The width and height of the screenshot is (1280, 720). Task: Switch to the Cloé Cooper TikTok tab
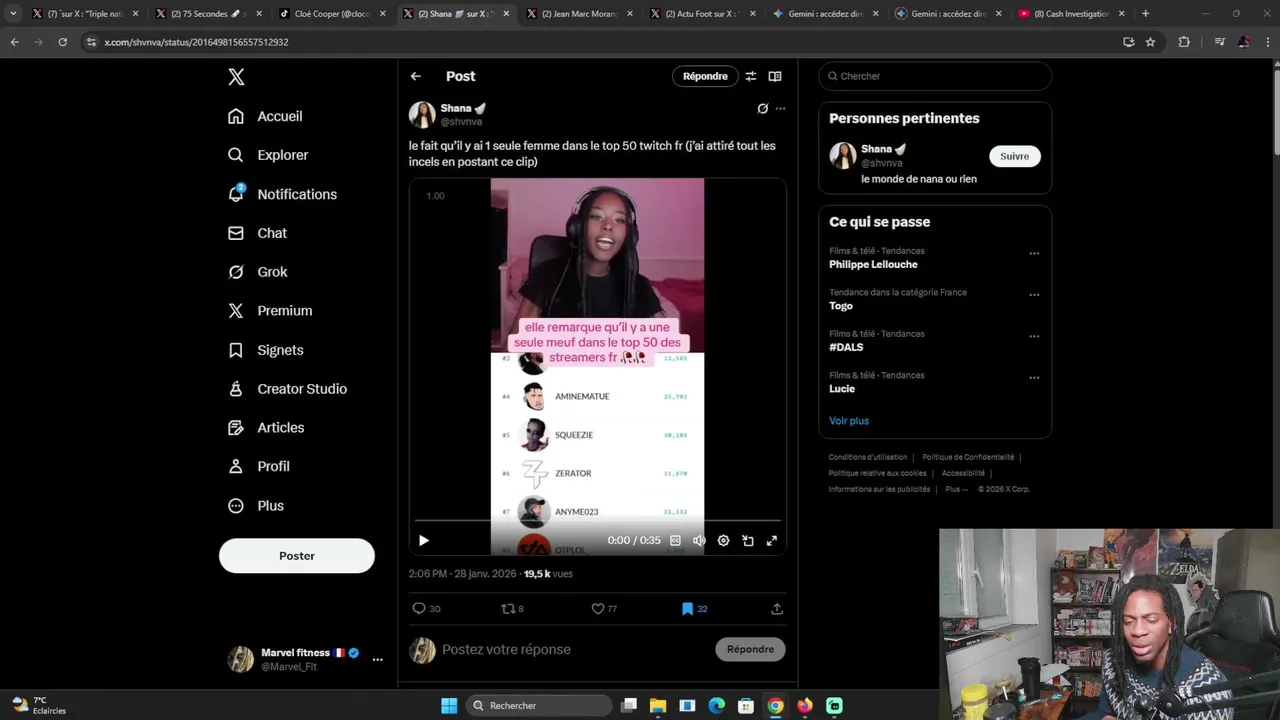pyautogui.click(x=331, y=14)
